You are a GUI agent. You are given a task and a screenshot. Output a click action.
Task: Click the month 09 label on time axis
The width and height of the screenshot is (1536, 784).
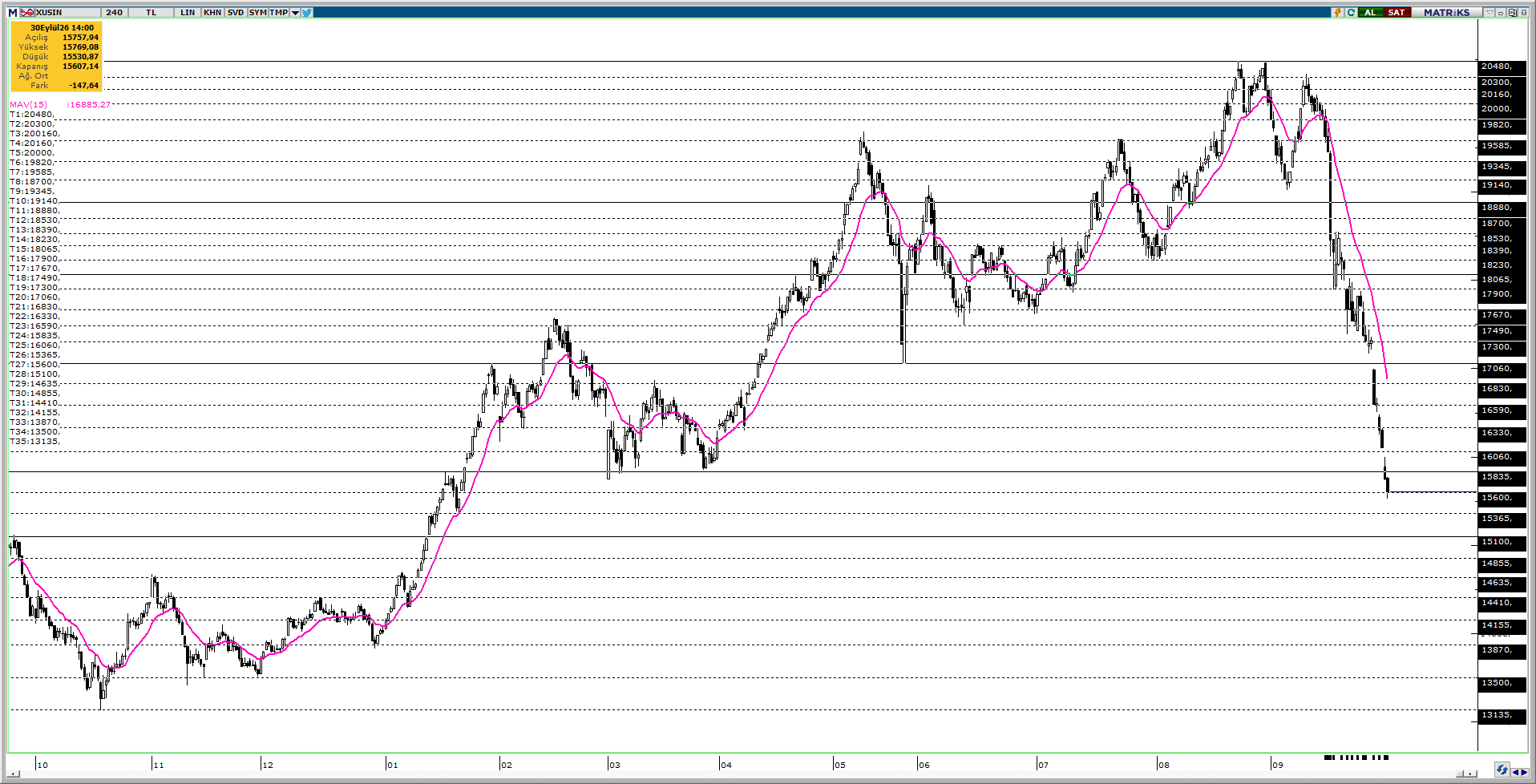[x=1277, y=765]
